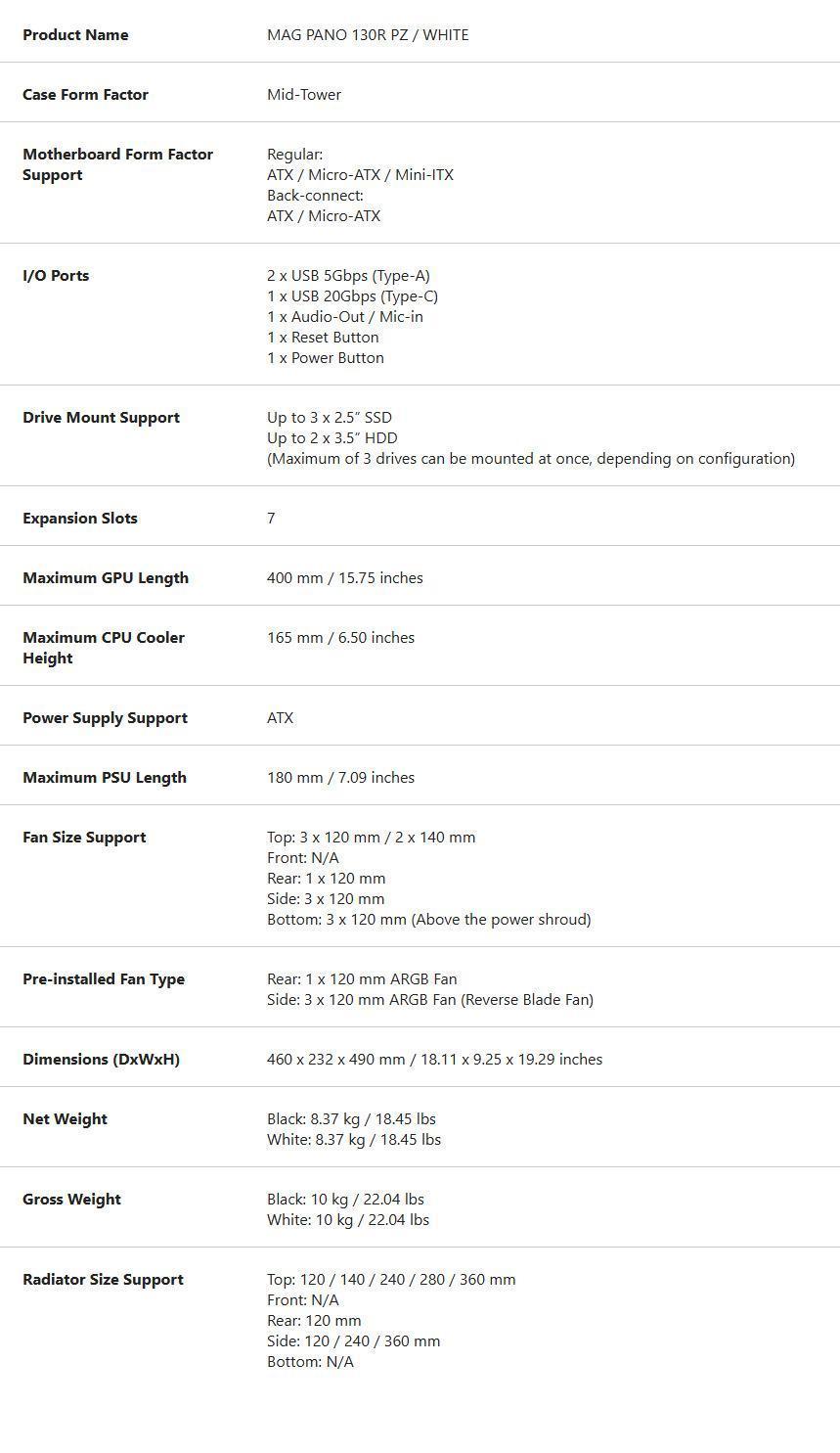Image resolution: width=840 pixels, height=1453 pixels.
Task: Click the Maximum CPU Cooler Height label
Action: (x=103, y=648)
